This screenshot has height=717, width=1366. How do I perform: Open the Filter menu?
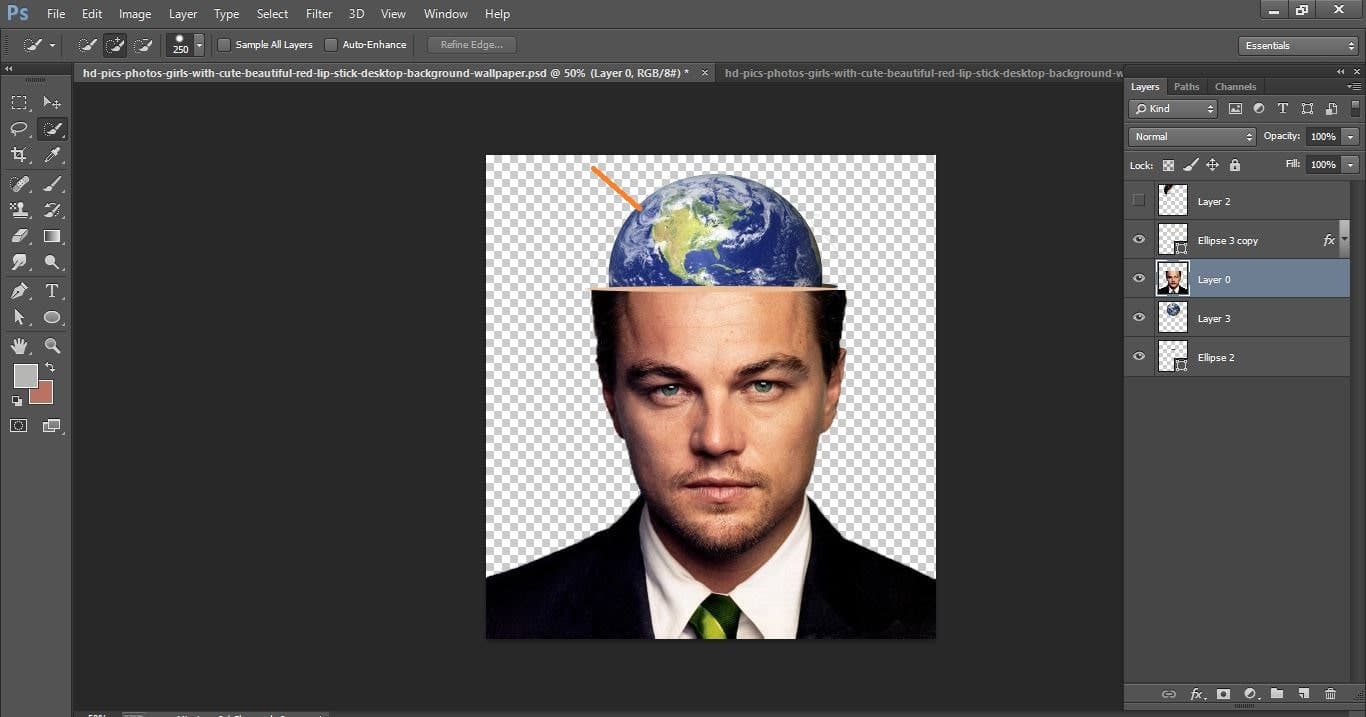tap(318, 13)
